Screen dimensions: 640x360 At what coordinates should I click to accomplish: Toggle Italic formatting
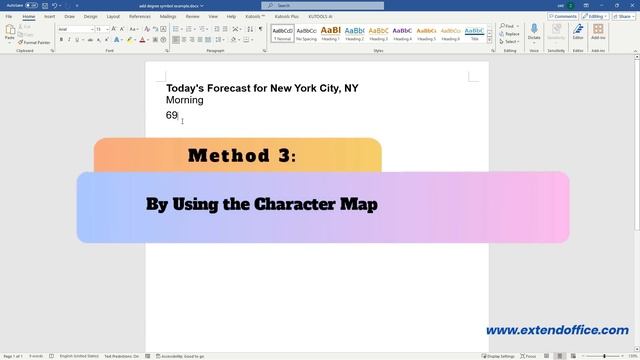69,40
